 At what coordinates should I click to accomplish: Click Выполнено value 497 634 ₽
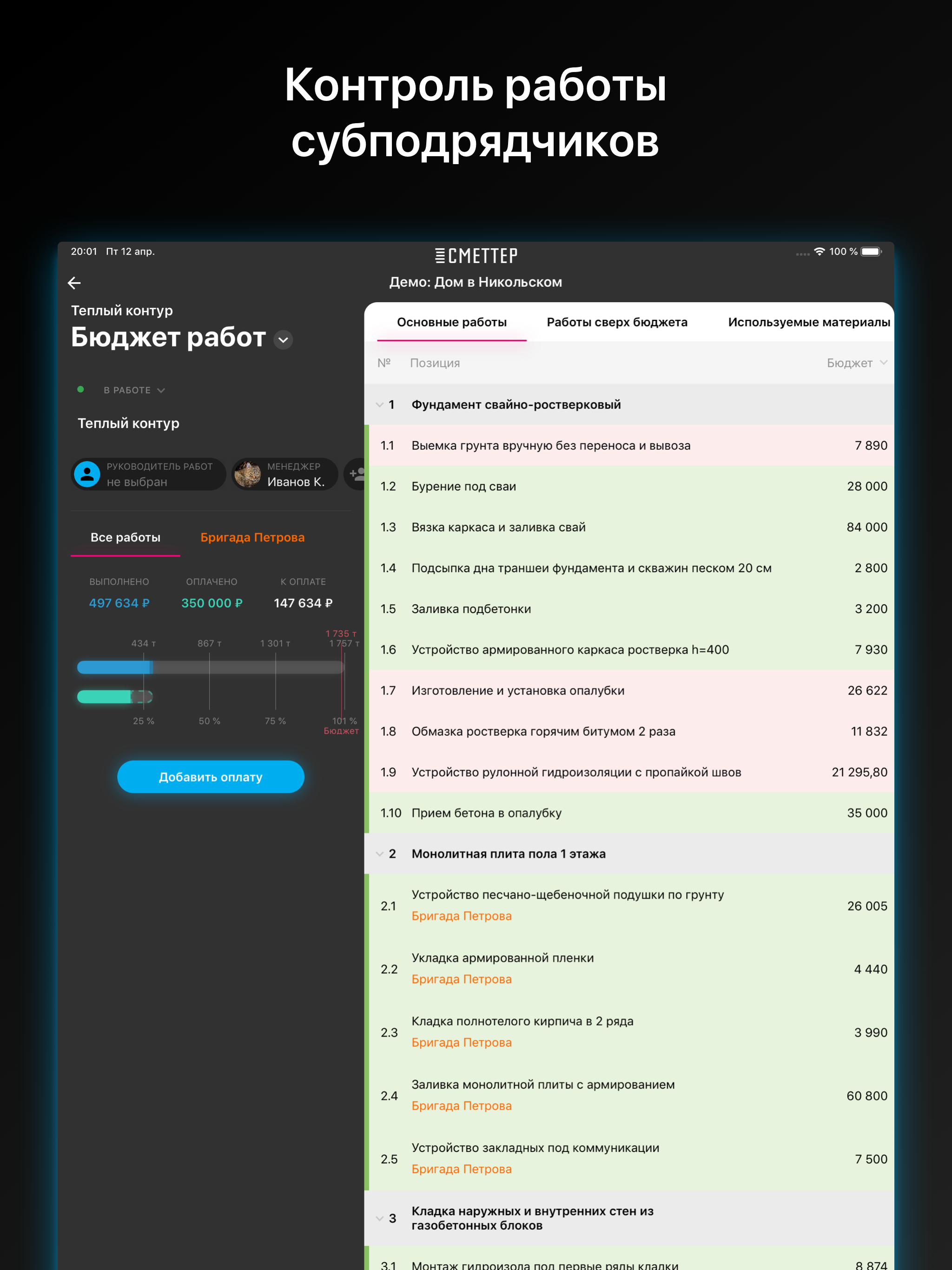coord(119,603)
